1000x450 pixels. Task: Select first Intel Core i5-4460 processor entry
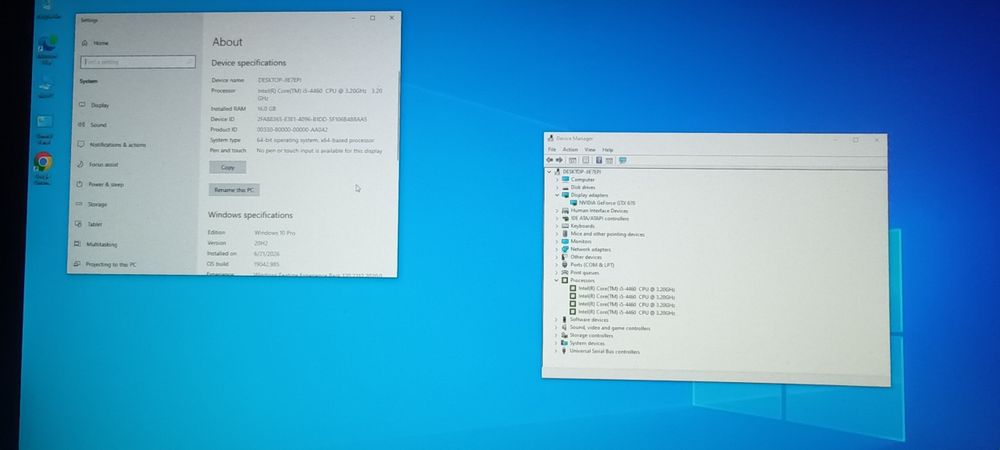[x=622, y=289]
